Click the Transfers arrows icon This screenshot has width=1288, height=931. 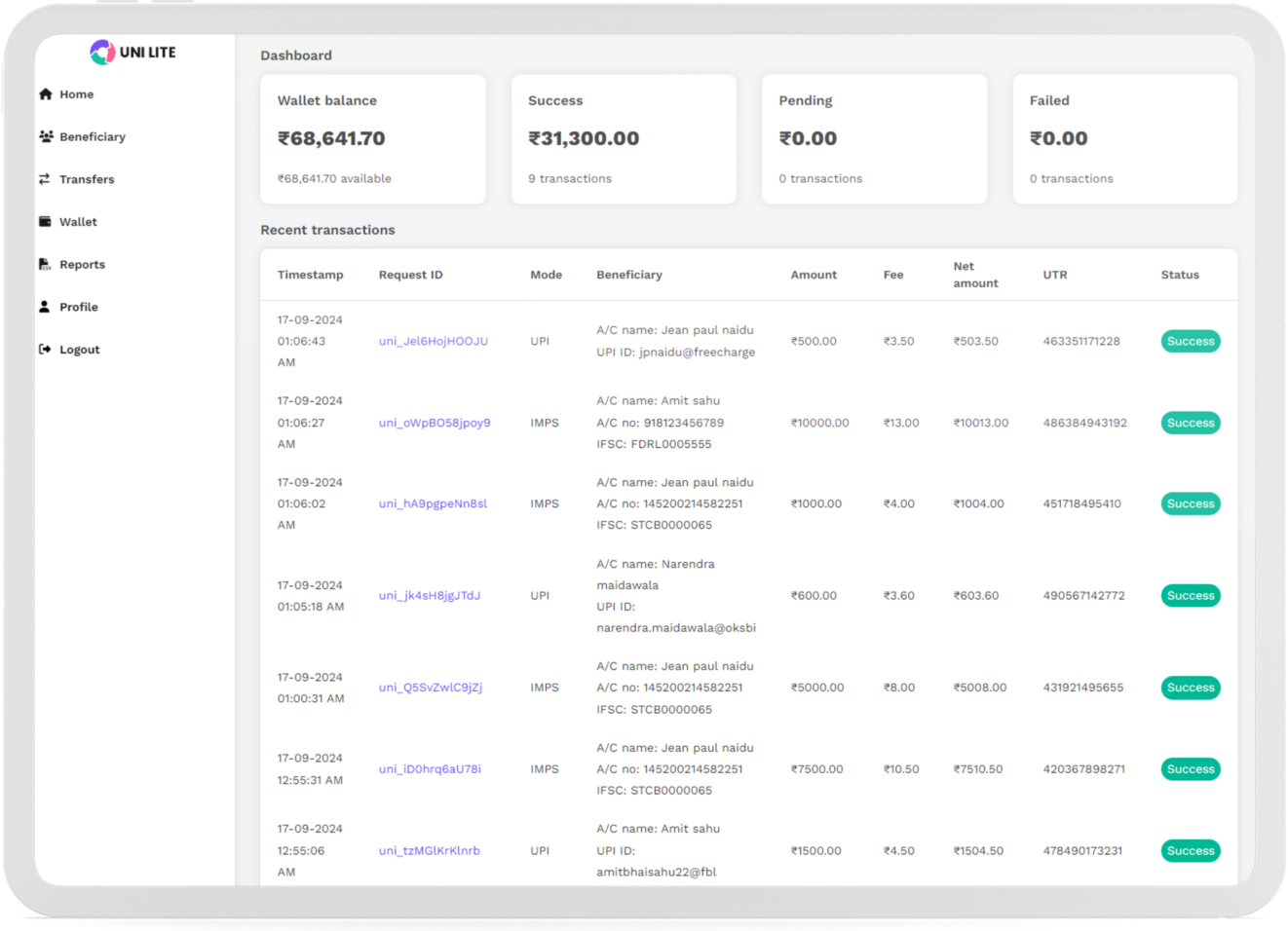click(x=45, y=179)
